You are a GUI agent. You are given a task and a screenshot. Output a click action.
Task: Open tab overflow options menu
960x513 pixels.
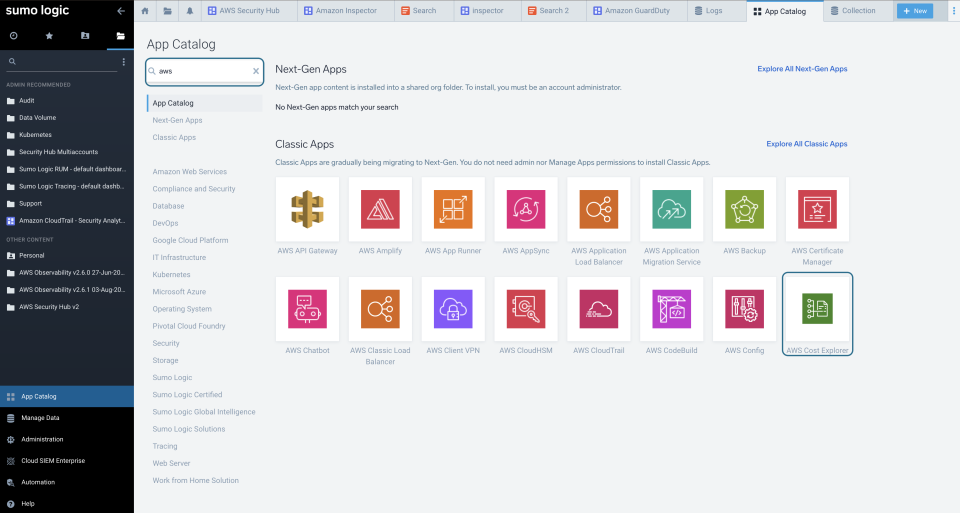[x=954, y=10]
